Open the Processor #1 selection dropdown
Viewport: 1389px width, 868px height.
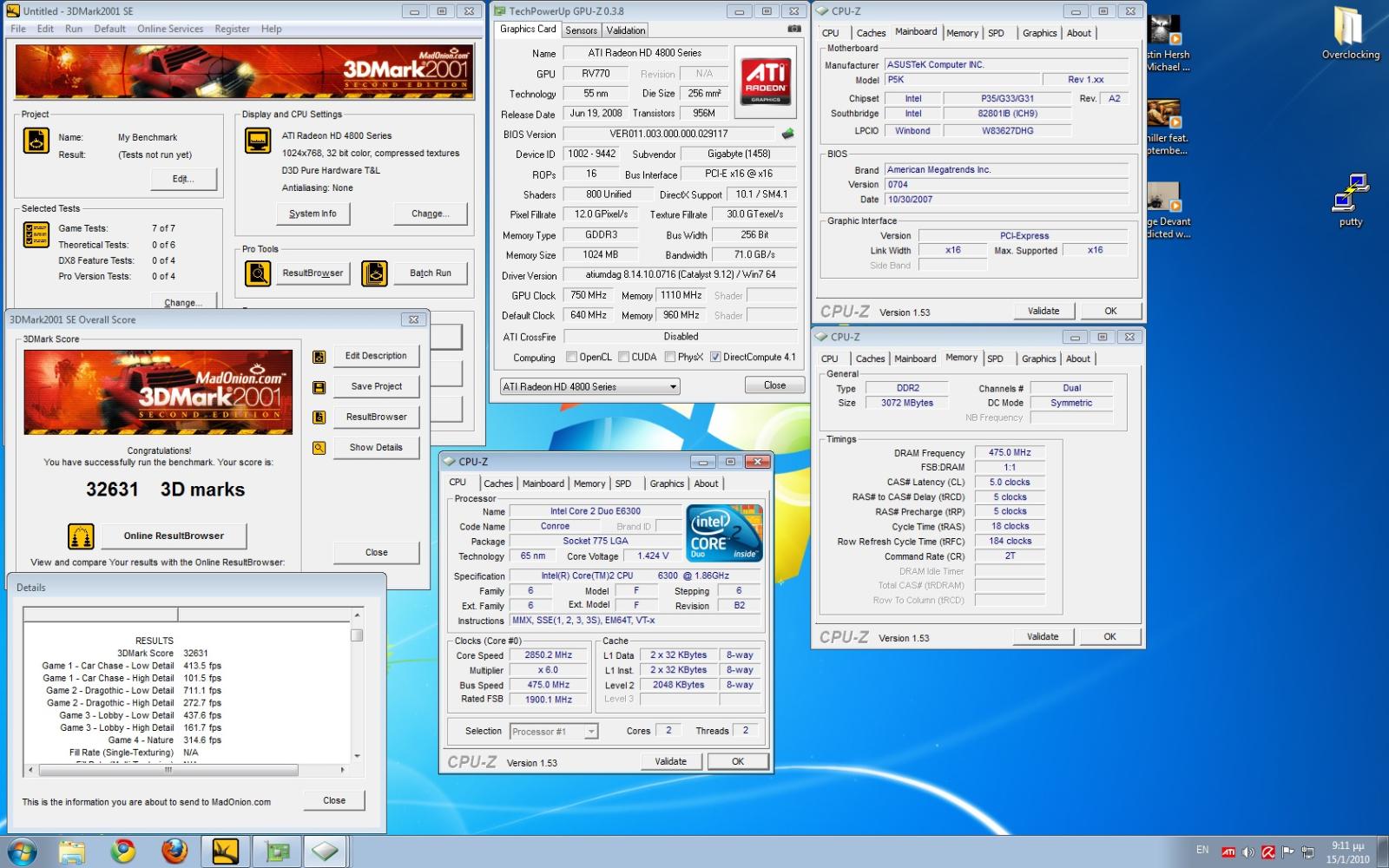click(554, 732)
